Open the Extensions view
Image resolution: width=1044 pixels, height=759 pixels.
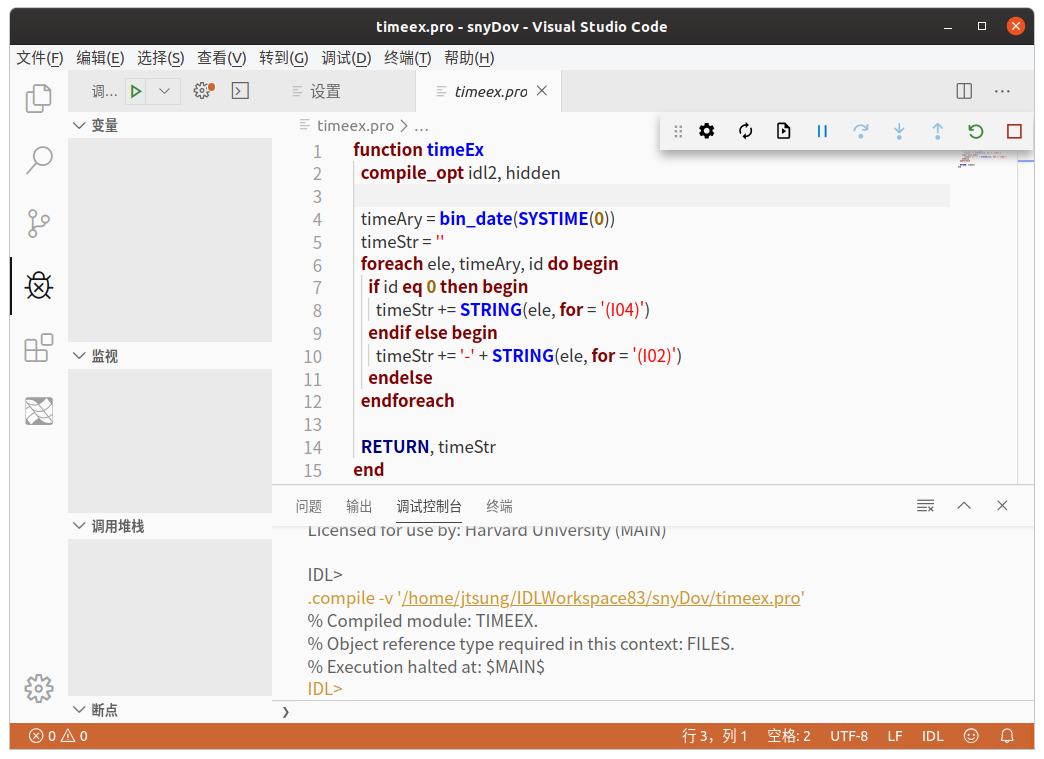click(x=39, y=348)
